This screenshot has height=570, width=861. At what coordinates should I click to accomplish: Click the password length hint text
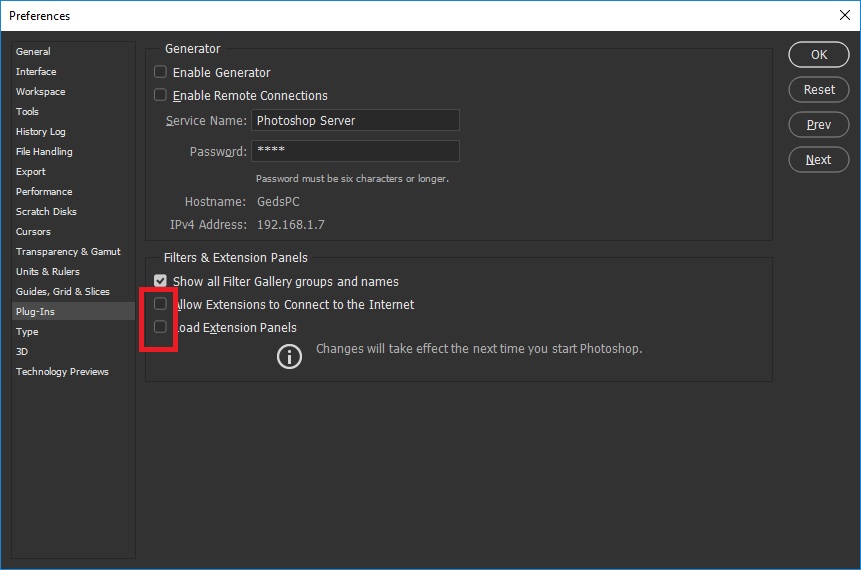tap(352, 178)
